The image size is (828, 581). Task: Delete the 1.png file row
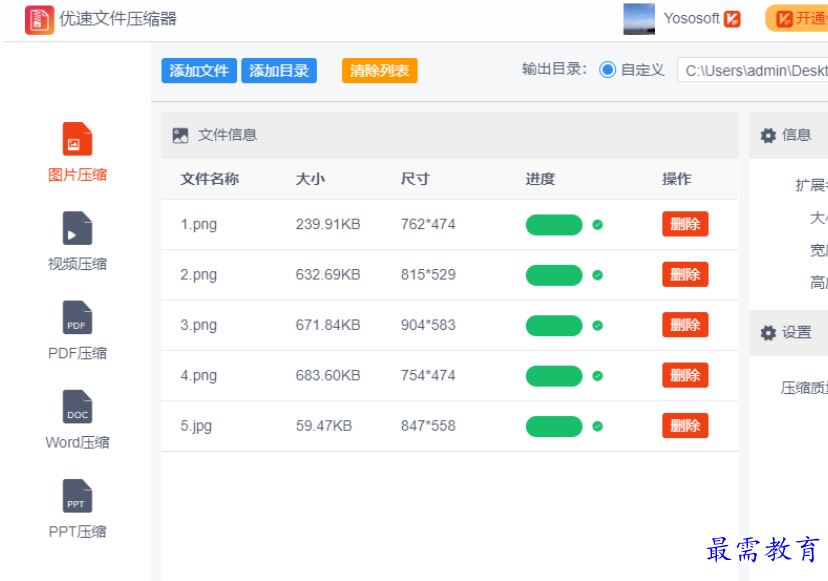[685, 224]
